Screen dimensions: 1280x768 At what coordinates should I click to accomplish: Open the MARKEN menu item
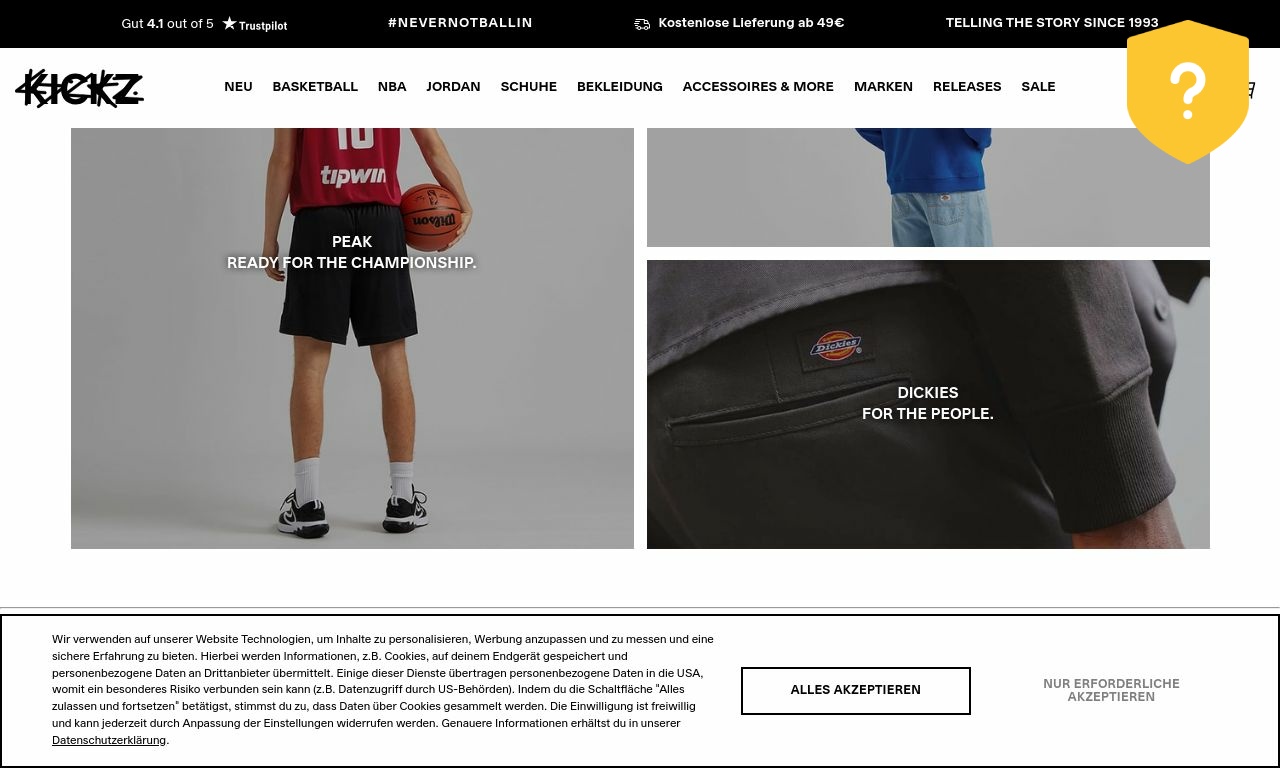[883, 87]
